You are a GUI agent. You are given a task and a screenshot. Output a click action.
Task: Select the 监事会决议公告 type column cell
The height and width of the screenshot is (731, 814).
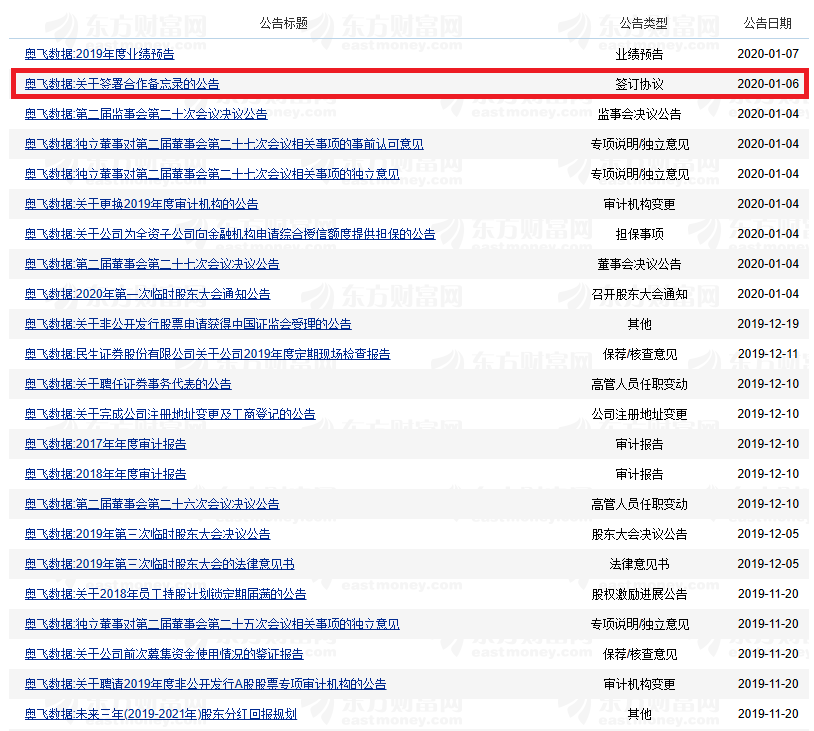click(x=639, y=114)
